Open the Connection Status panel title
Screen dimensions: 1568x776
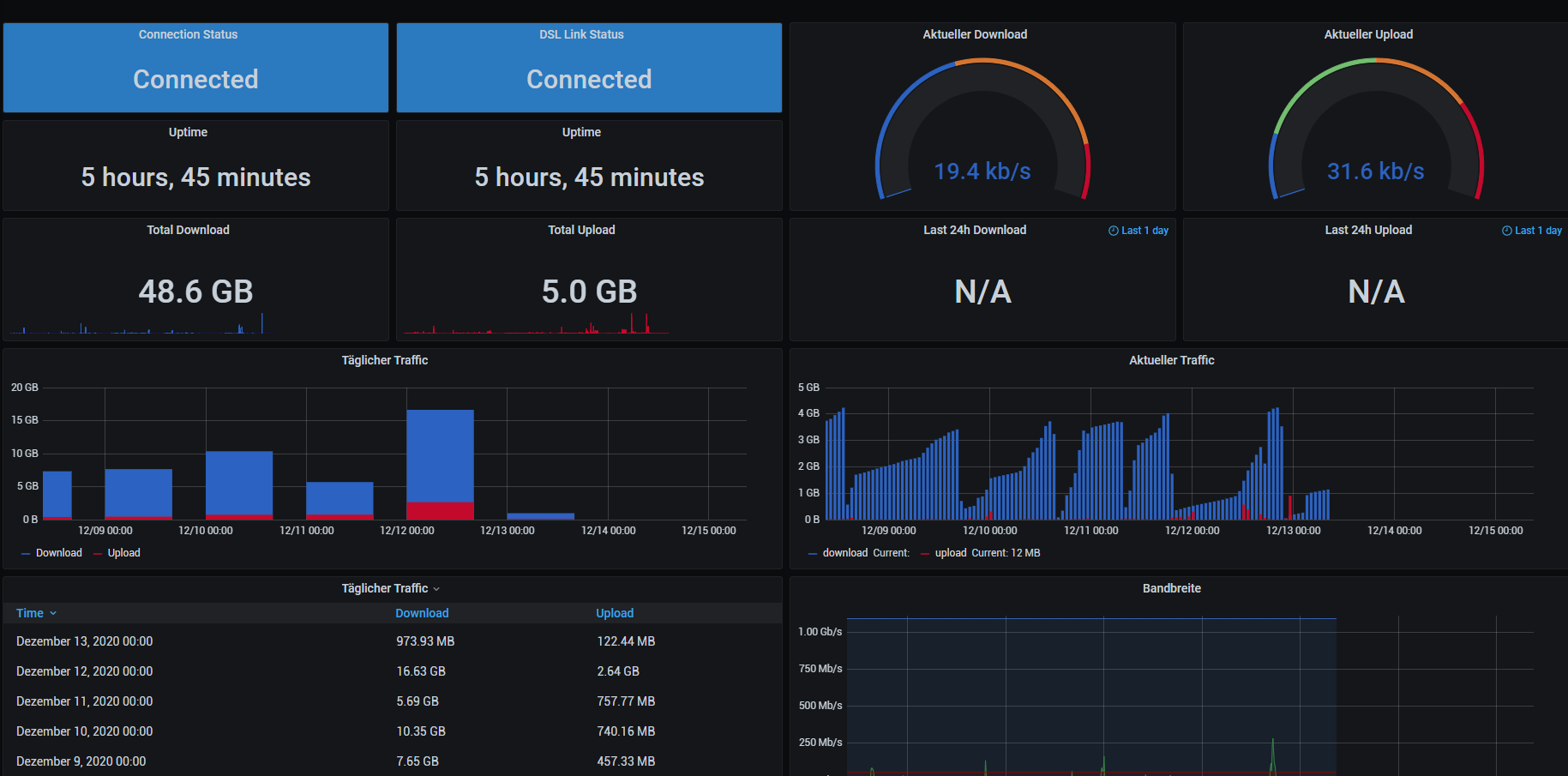tap(188, 34)
